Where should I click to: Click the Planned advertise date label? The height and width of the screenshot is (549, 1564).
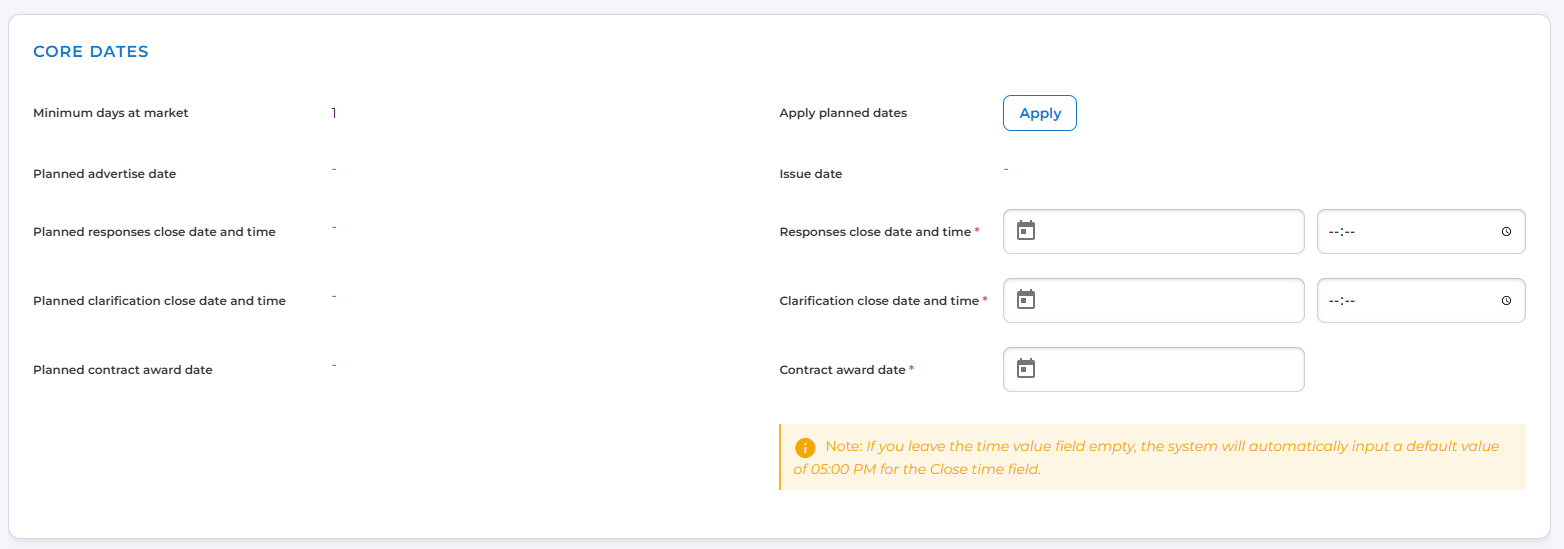[x=104, y=174]
